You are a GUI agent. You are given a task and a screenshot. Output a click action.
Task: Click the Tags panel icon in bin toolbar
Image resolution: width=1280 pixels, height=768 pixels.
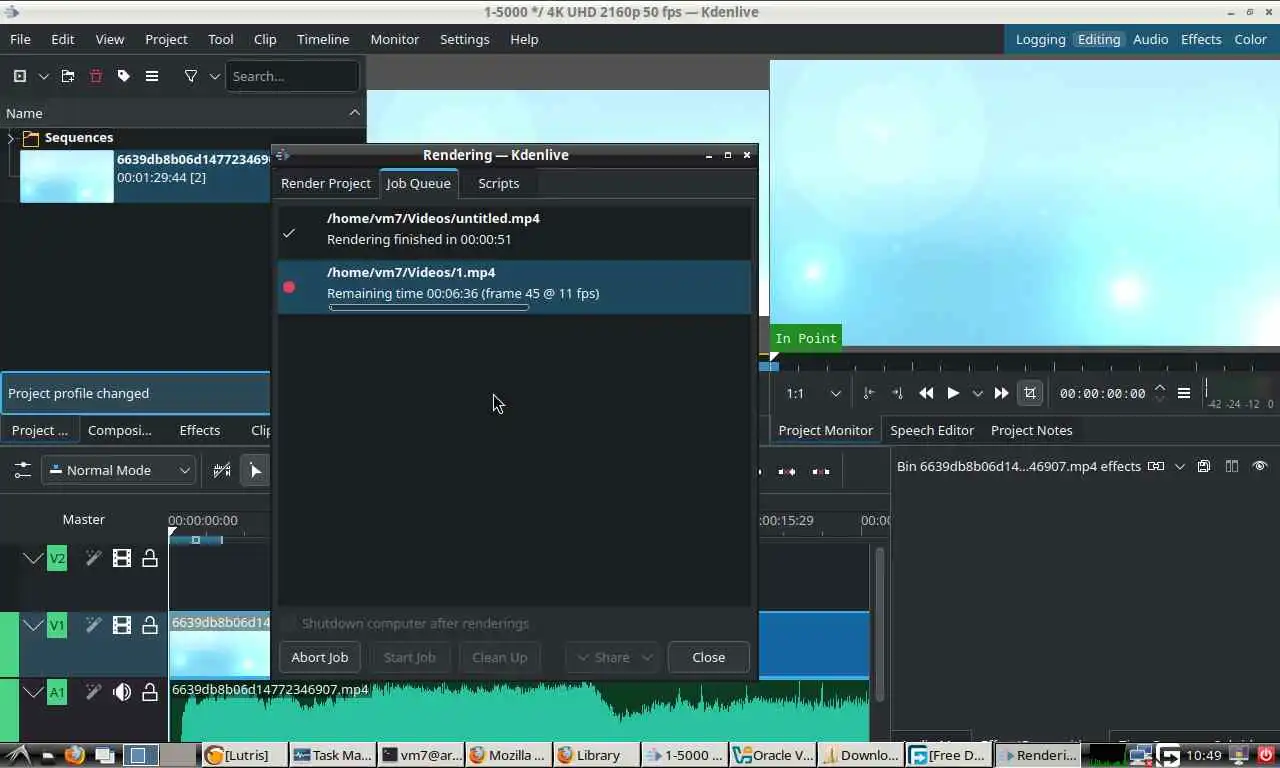click(124, 76)
